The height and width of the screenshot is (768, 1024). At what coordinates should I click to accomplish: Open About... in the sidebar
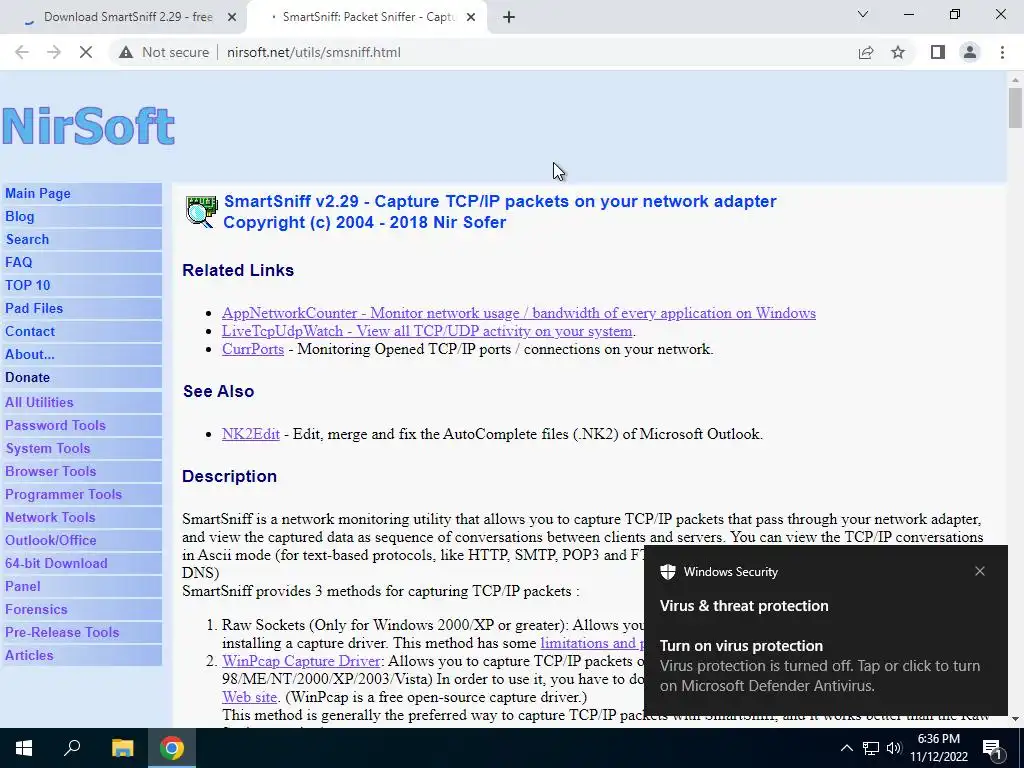pos(82,354)
